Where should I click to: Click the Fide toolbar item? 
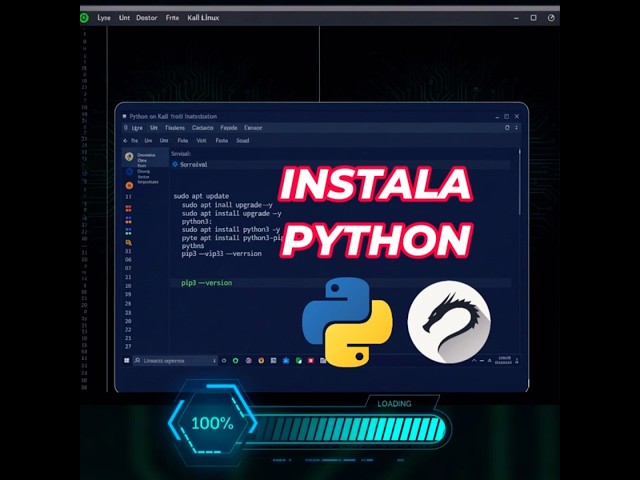[182, 140]
